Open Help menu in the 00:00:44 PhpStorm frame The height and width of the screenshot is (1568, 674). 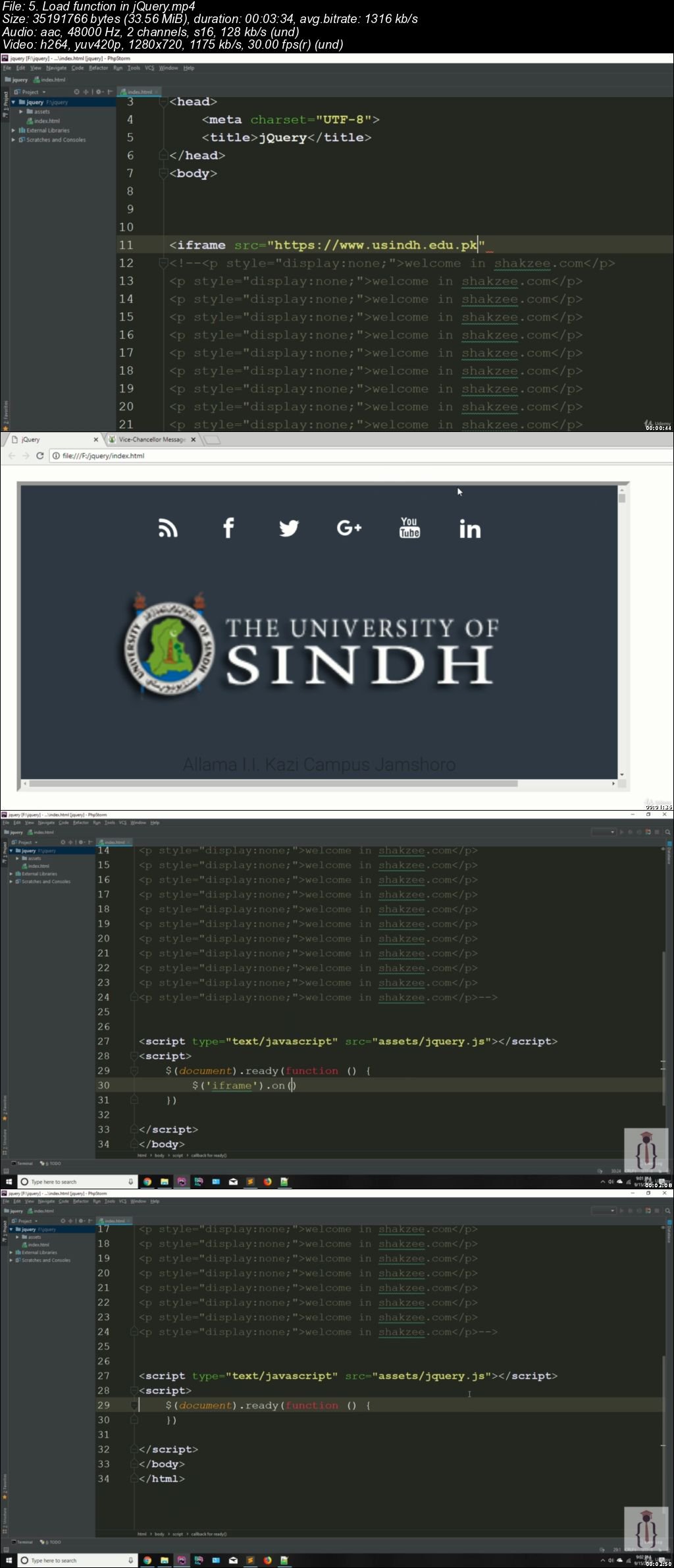(x=189, y=68)
